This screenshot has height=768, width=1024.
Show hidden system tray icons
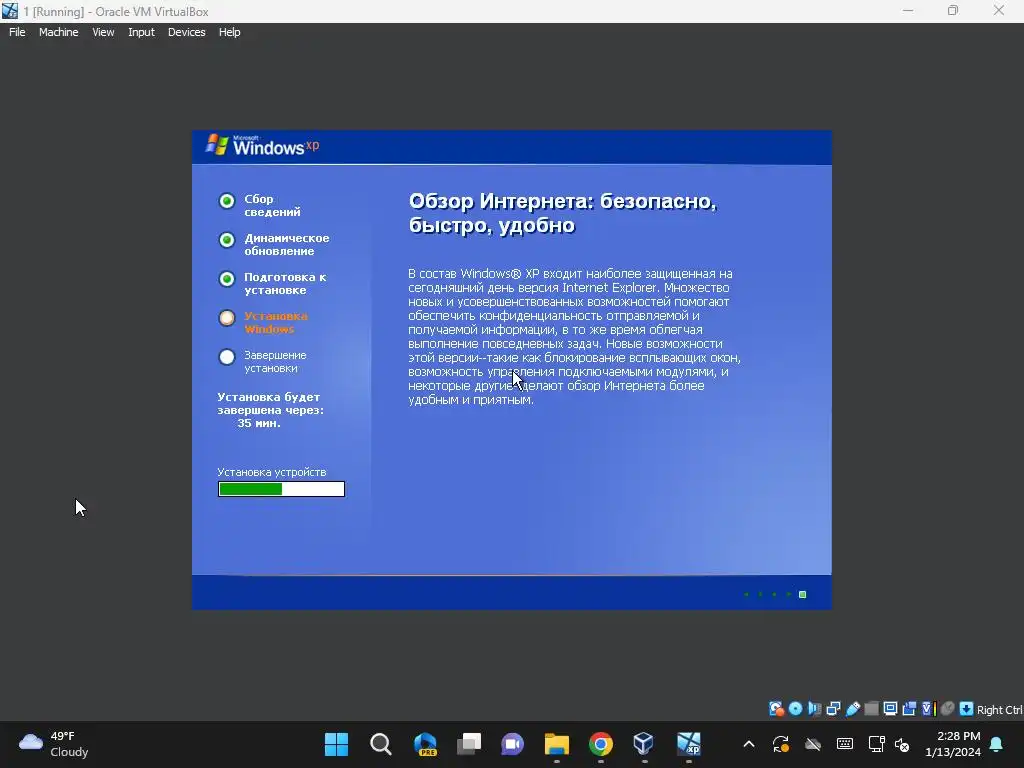749,744
